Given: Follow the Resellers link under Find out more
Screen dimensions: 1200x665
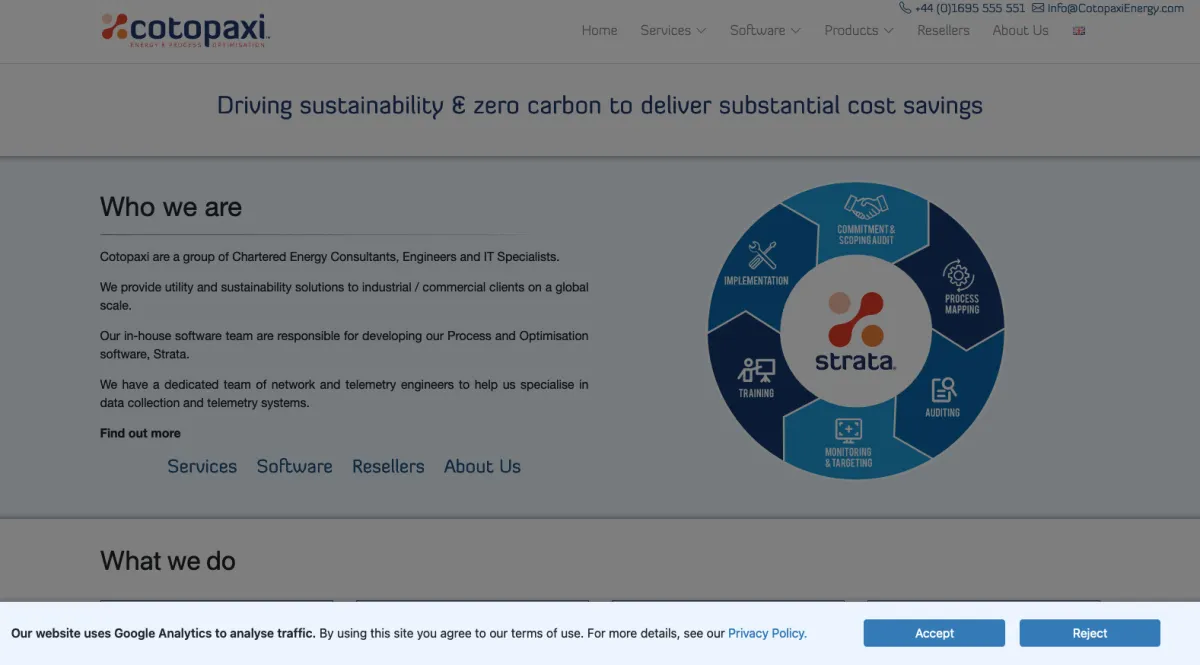Looking at the screenshot, I should 388,466.
